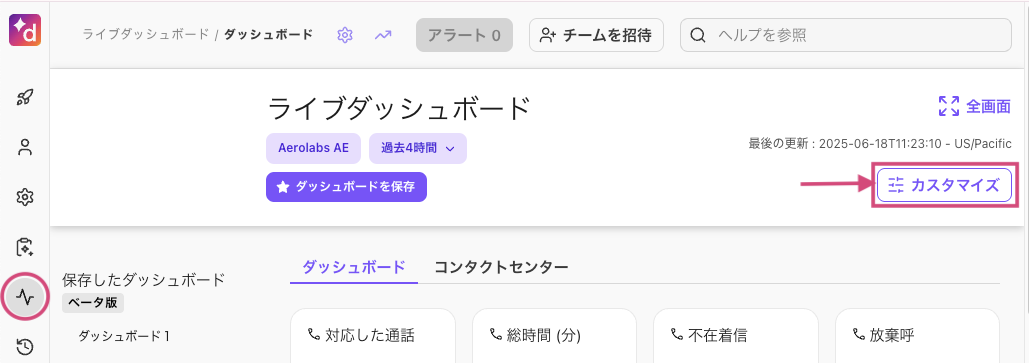Image resolution: width=1029 pixels, height=363 pixels.
Task: Open the clipboard AI sidebar icon
Action: click(x=25, y=247)
